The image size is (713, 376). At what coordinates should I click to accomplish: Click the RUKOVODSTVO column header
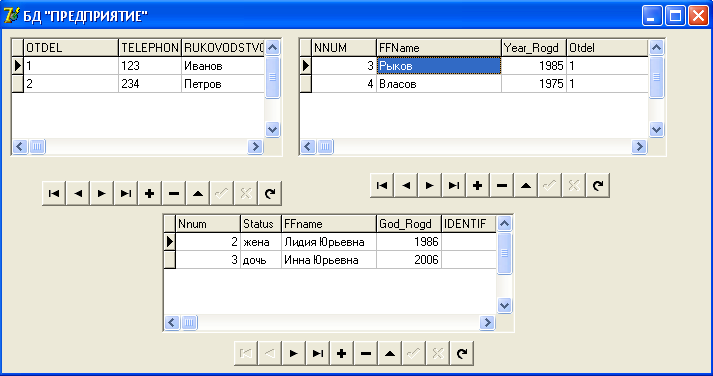tap(223, 48)
